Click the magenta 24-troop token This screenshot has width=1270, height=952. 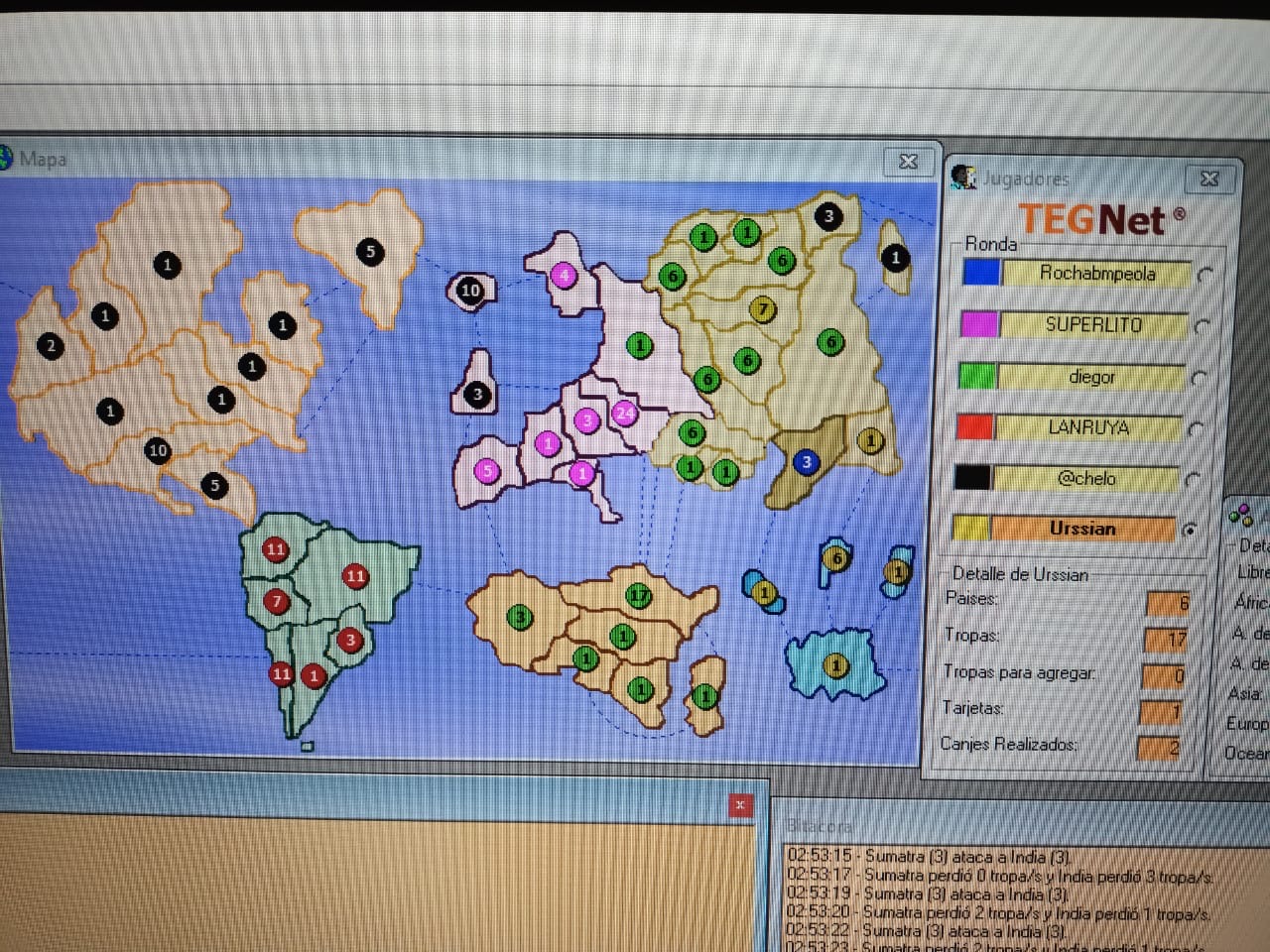click(624, 413)
